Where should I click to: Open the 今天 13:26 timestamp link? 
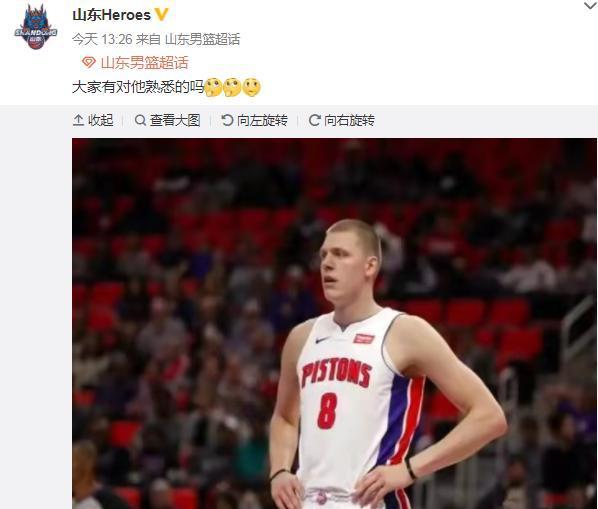tap(102, 39)
